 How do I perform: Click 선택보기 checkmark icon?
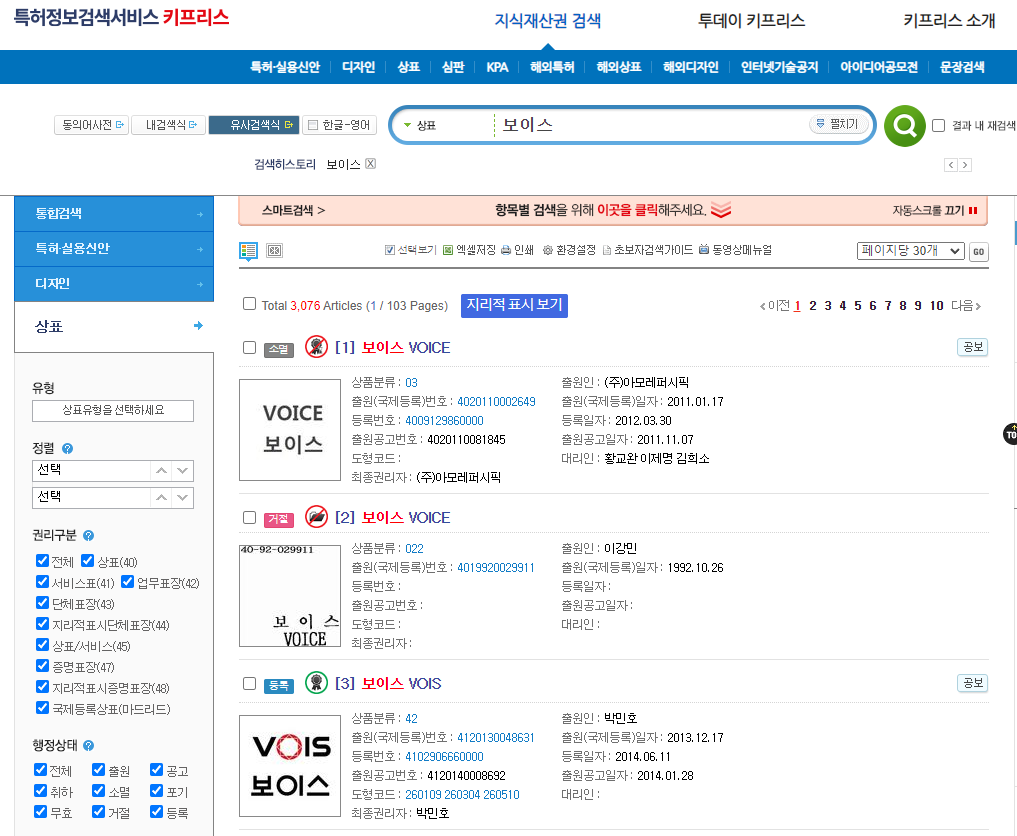(390, 250)
